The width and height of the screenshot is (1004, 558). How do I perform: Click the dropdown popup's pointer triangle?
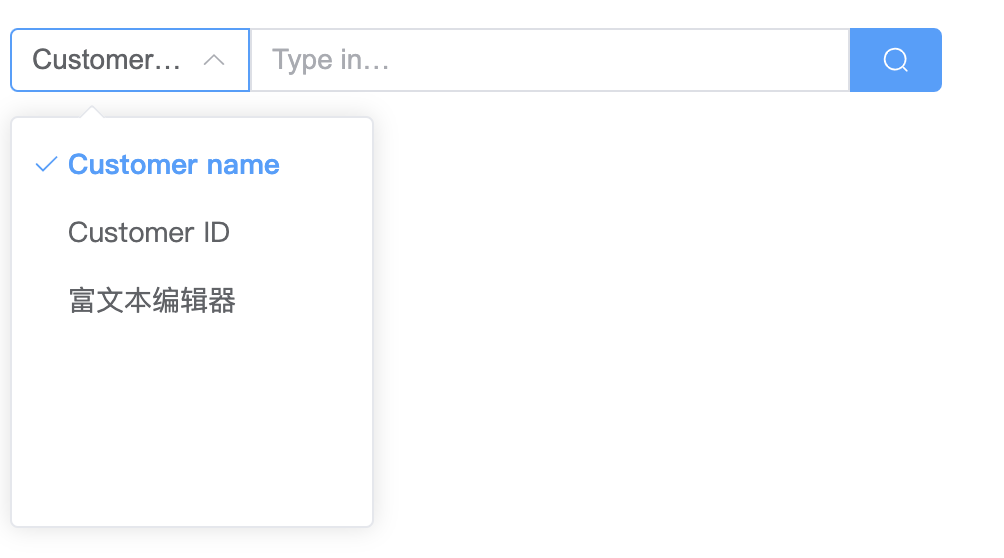point(92,112)
